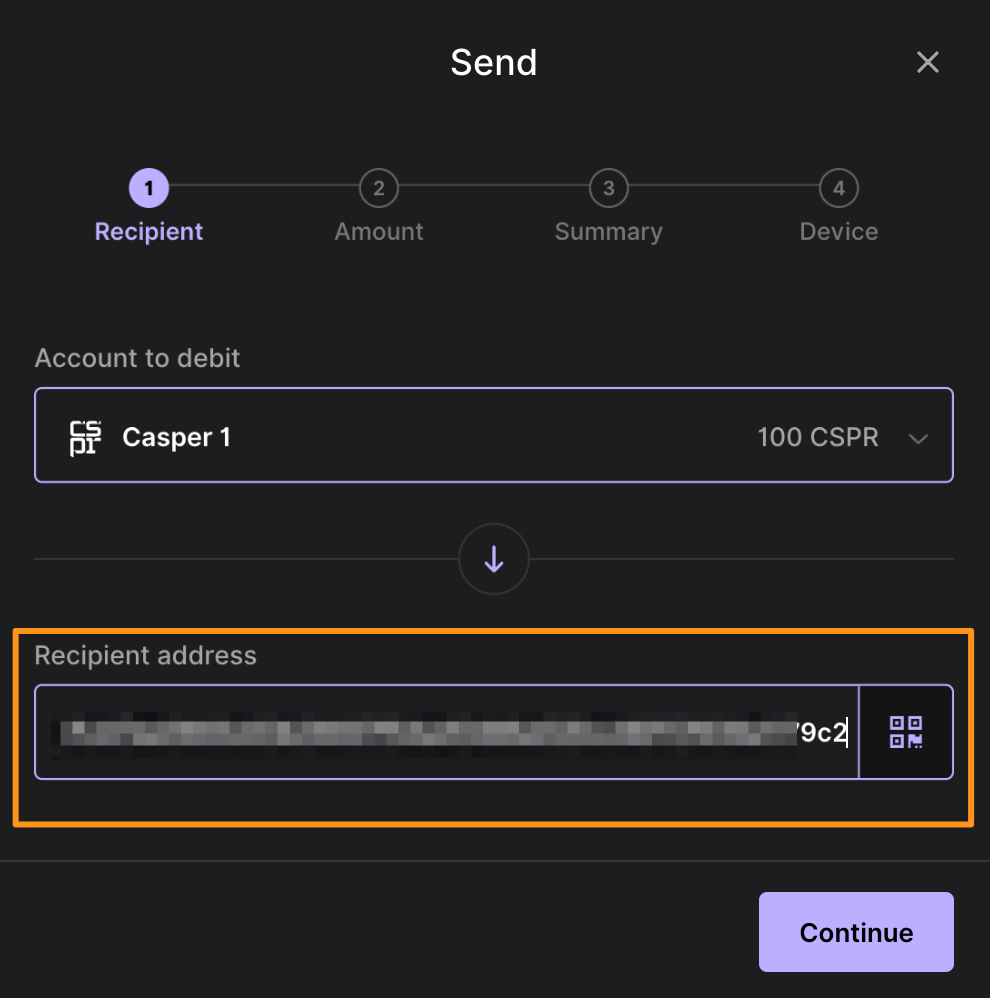The image size is (990, 998).
Task: Click the Casper currency logo icon
Action: pyautogui.click(x=85, y=438)
